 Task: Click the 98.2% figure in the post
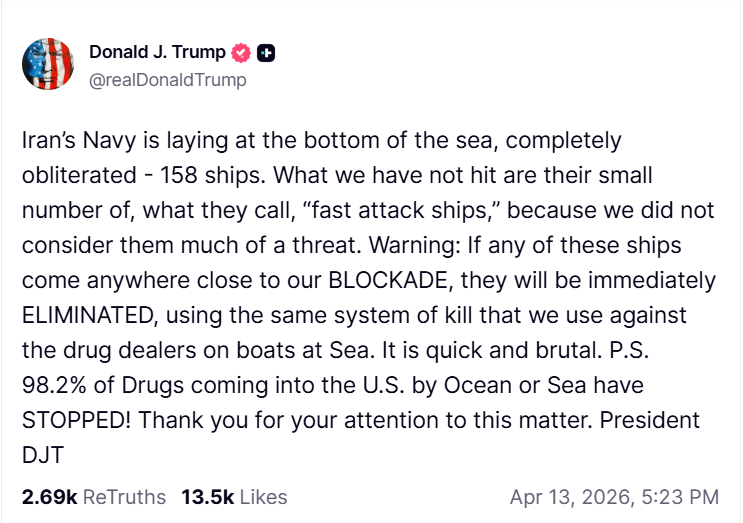click(55, 385)
